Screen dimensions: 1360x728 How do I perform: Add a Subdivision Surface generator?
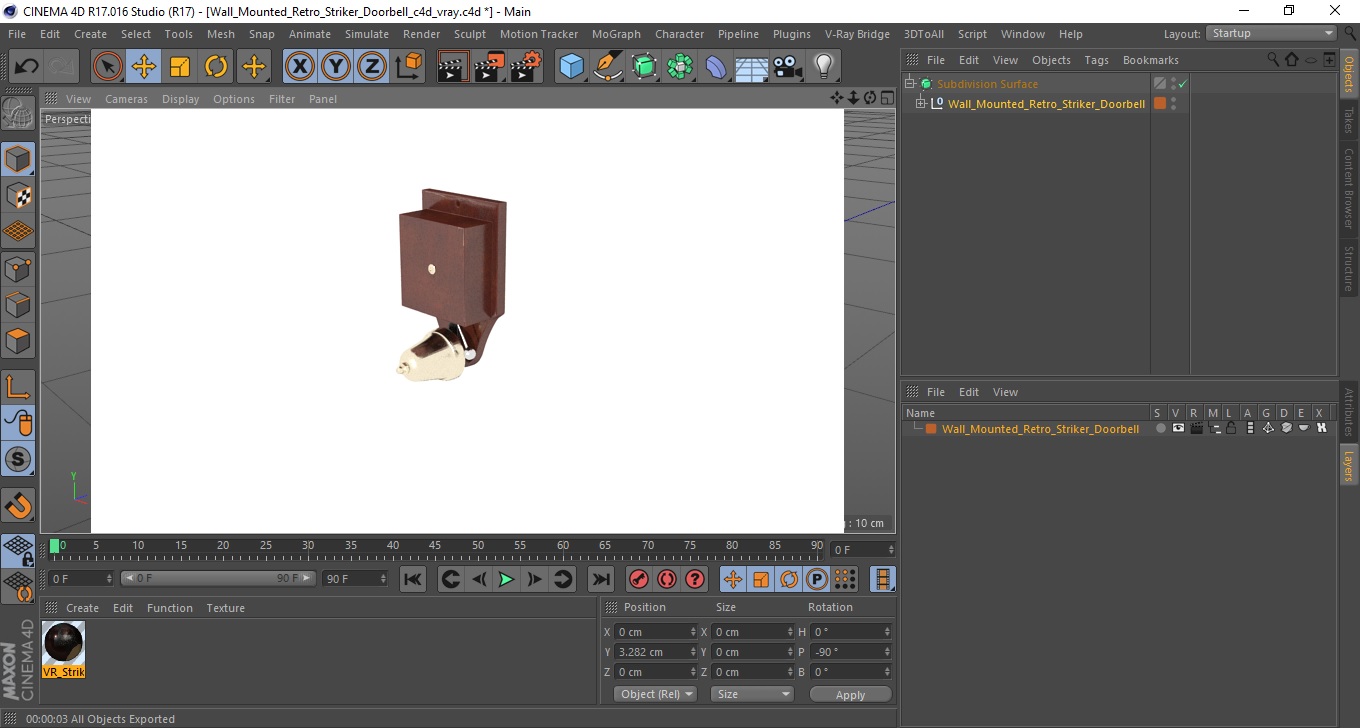tap(644, 67)
